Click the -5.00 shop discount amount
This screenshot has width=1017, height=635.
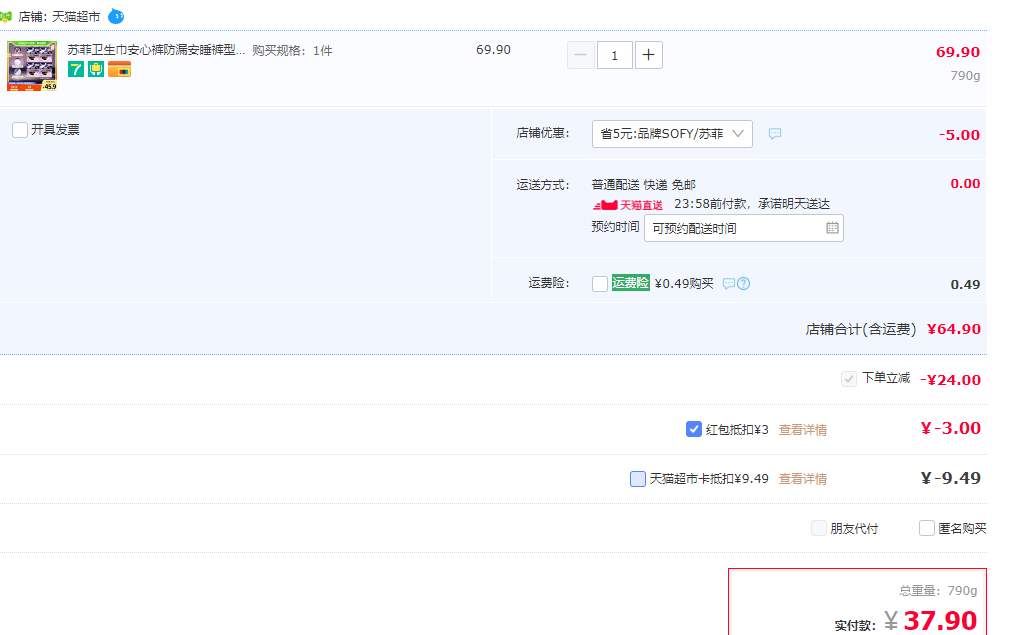[x=959, y=135]
